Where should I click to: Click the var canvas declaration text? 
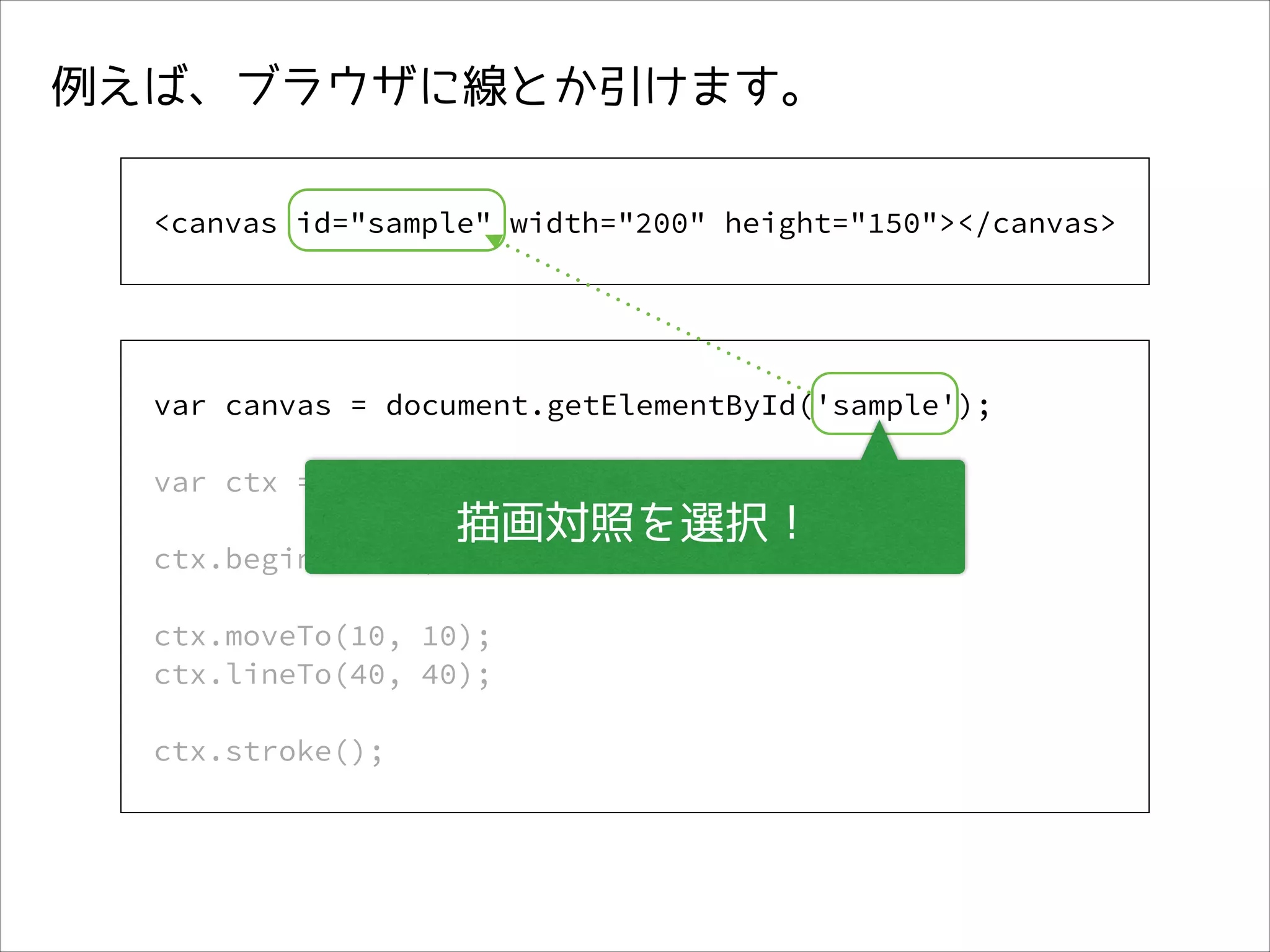pyautogui.click(x=242, y=406)
